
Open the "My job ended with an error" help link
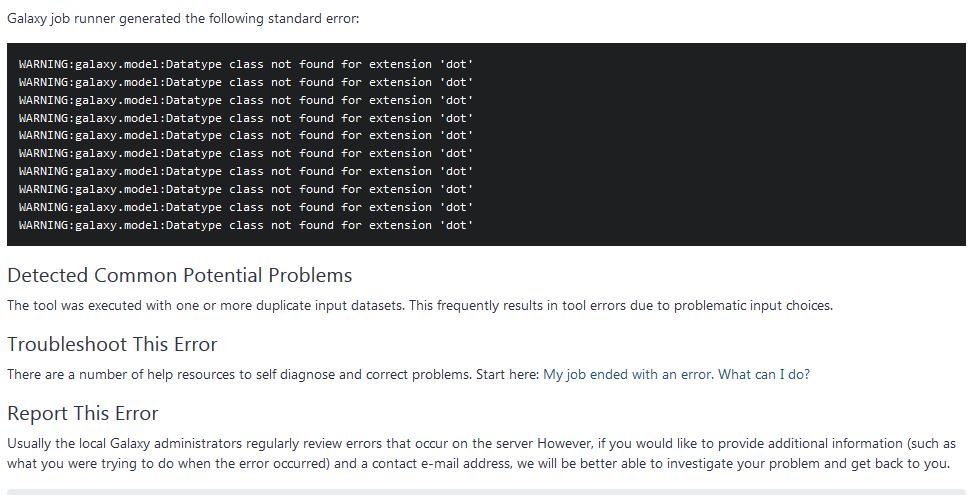629,375
